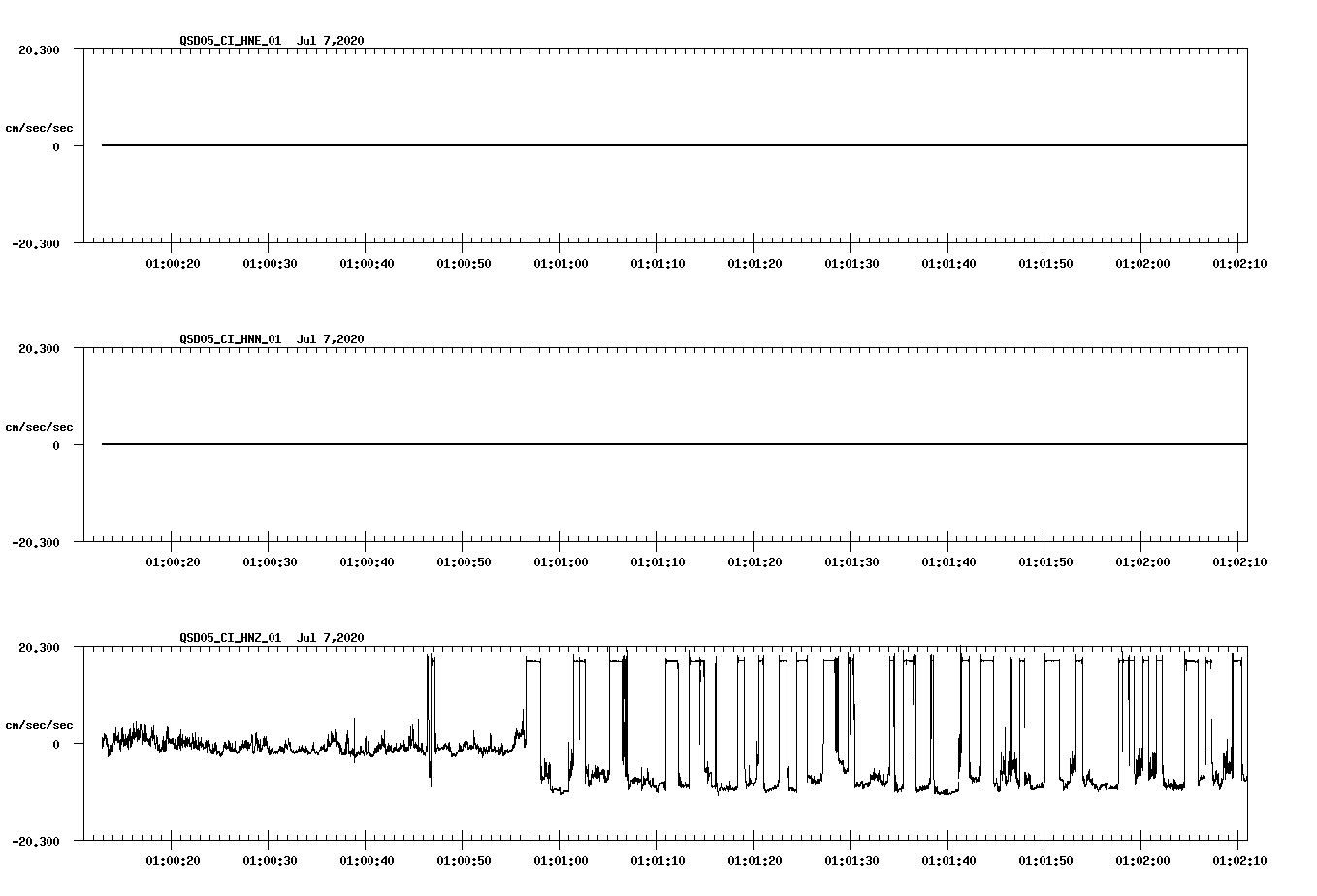Click the 01:02:10 time label under HNE plot
This screenshot has height=896, width=1317.
point(1239,263)
